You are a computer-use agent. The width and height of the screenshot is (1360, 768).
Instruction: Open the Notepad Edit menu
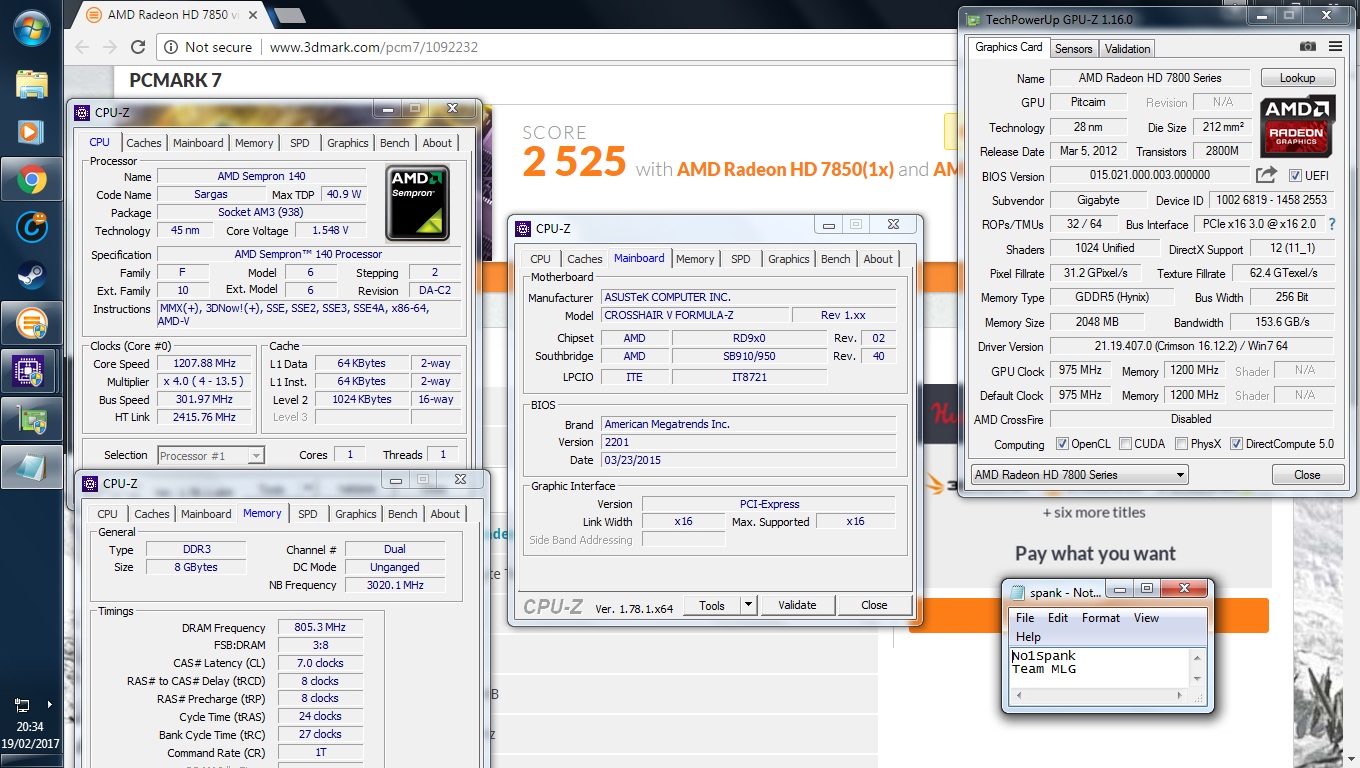[x=1058, y=618]
